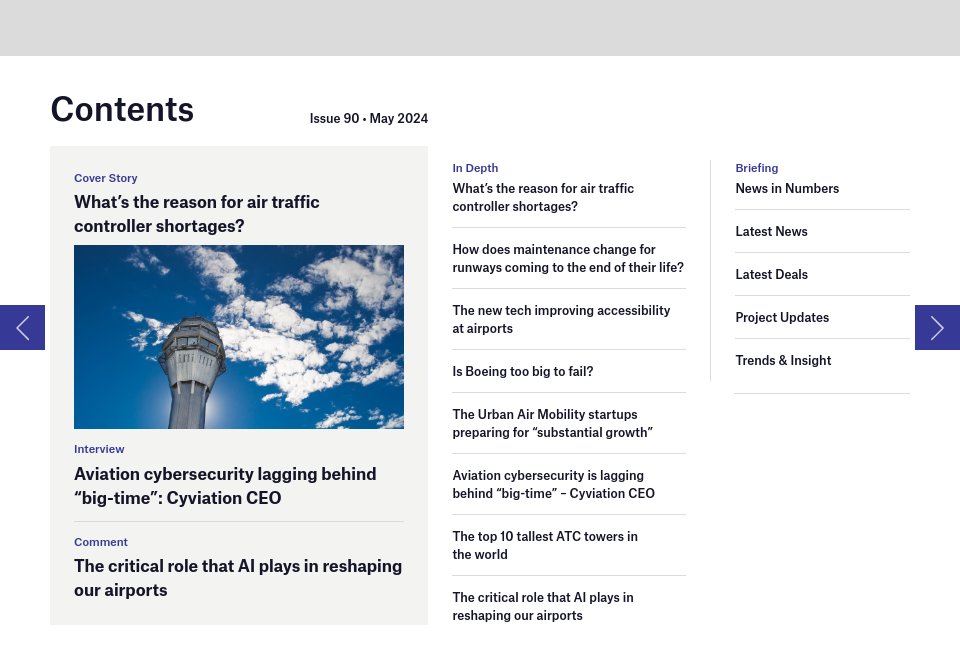960x655 pixels.
Task: View Project Updates
Action: (782, 317)
